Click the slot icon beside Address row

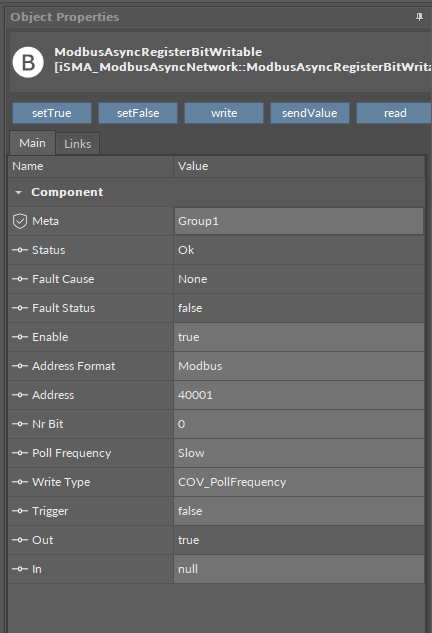click(20, 395)
